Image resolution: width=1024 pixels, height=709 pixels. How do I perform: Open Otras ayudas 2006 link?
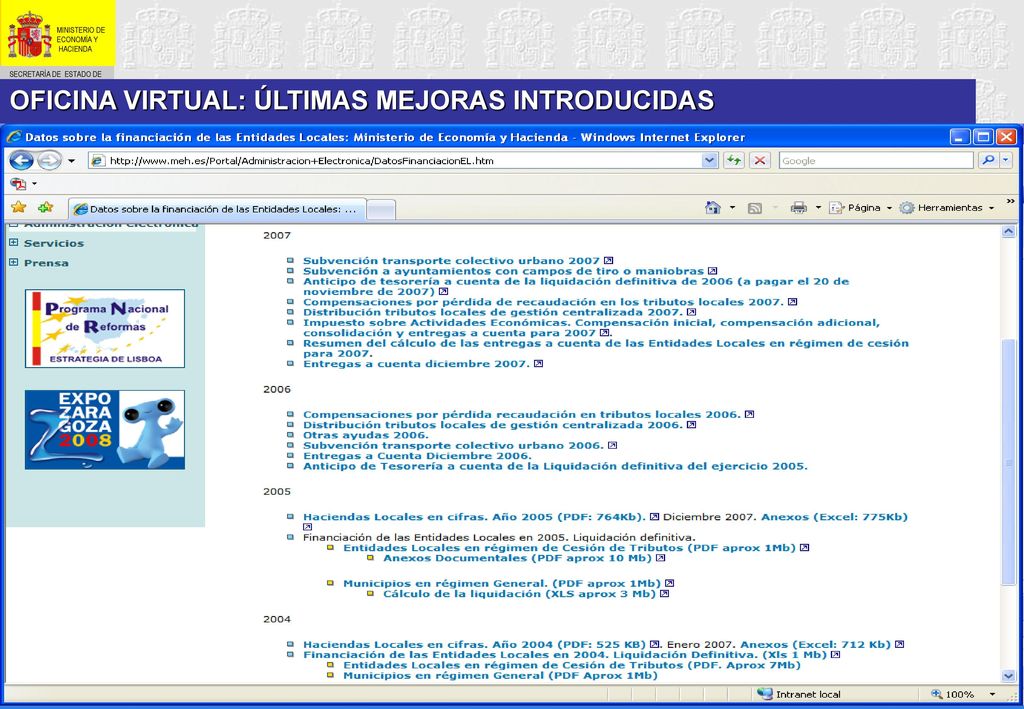366,435
